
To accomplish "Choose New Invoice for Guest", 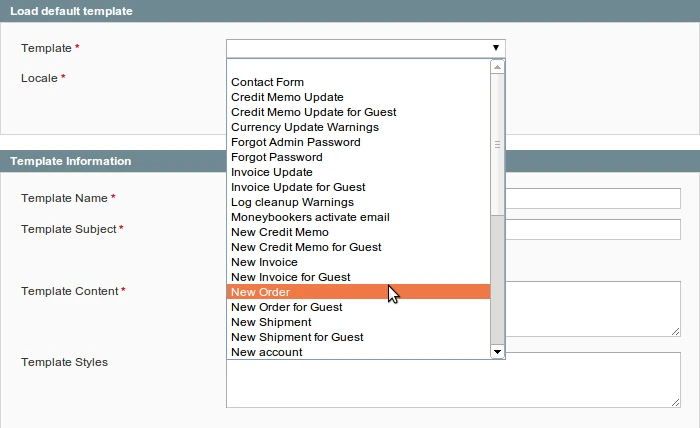I will point(358,277).
